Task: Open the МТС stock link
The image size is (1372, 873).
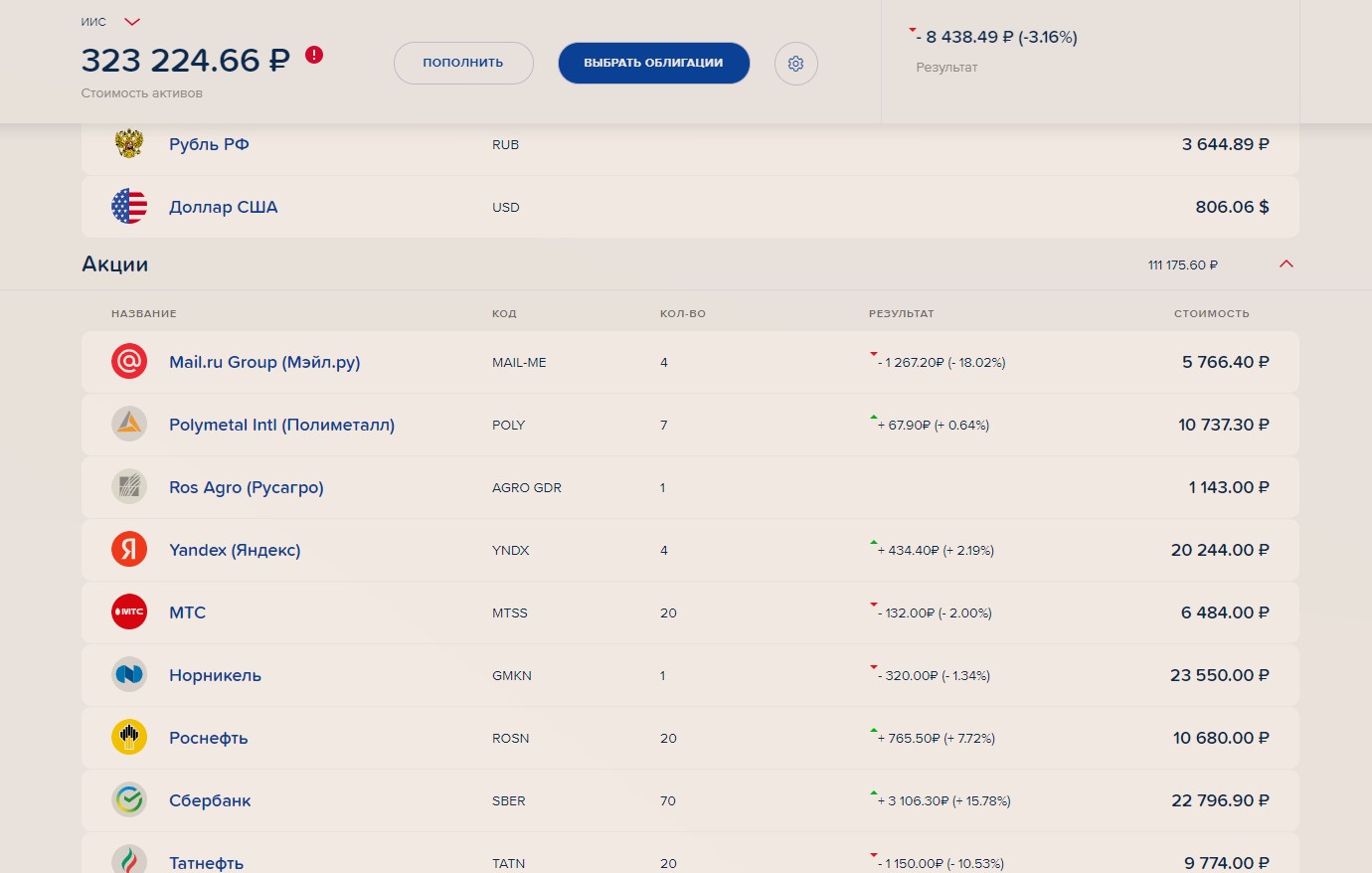Action: click(187, 612)
